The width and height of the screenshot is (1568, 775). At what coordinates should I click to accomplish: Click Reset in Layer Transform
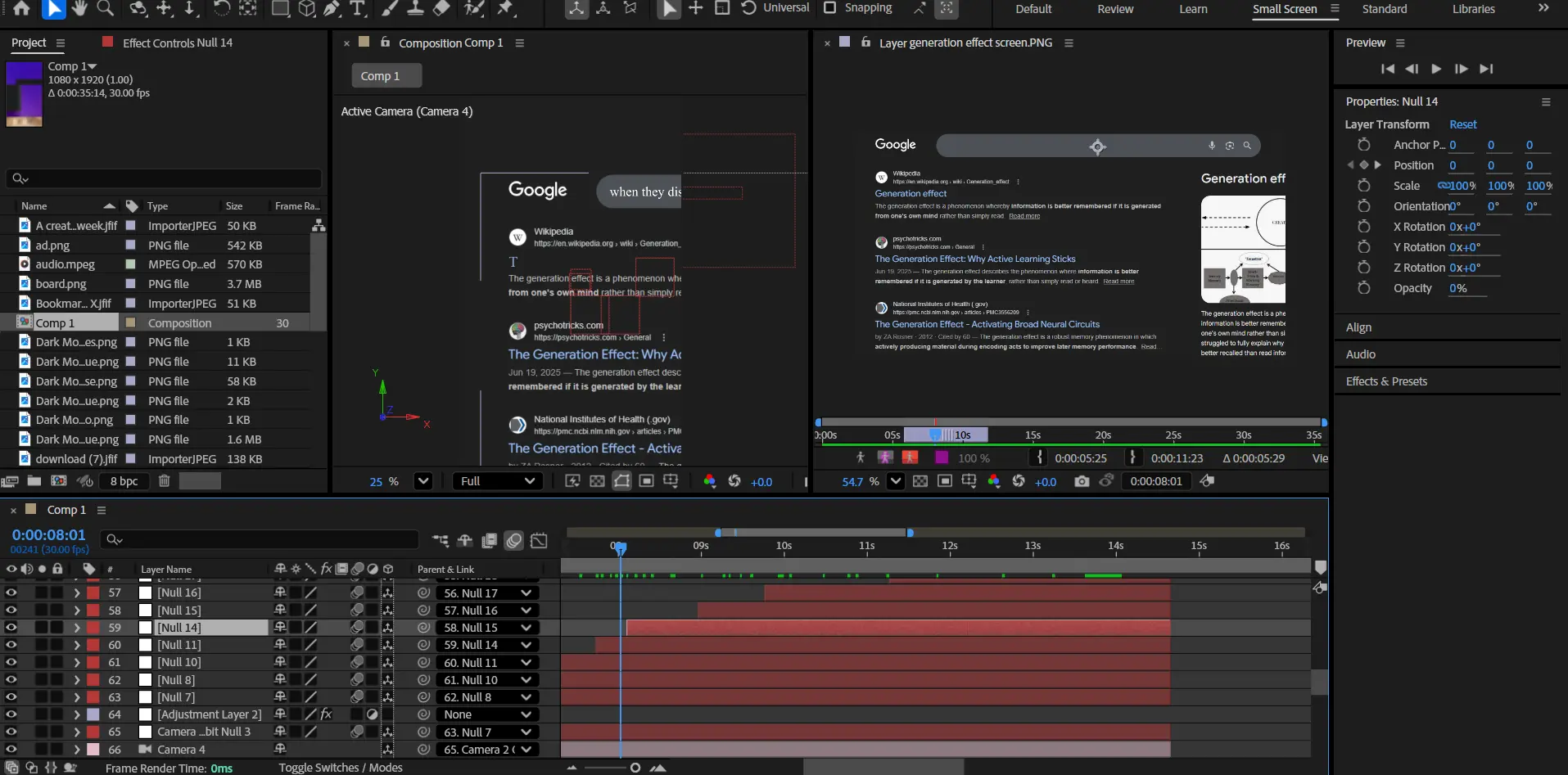(x=1462, y=124)
